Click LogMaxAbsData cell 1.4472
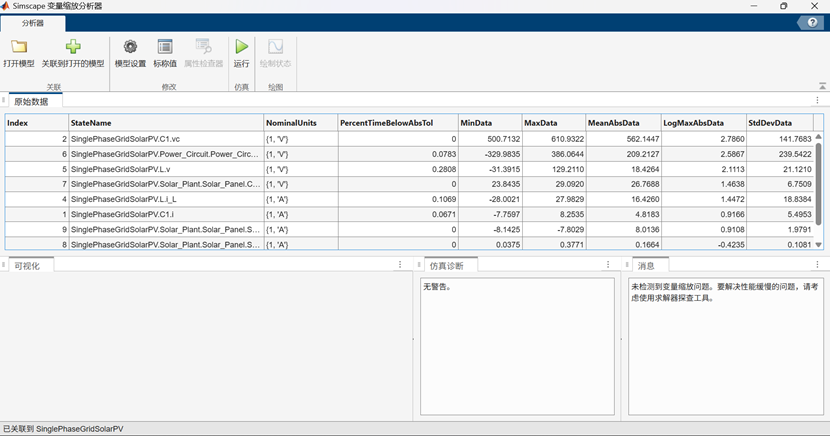Image resolution: width=830 pixels, height=436 pixels. point(703,199)
